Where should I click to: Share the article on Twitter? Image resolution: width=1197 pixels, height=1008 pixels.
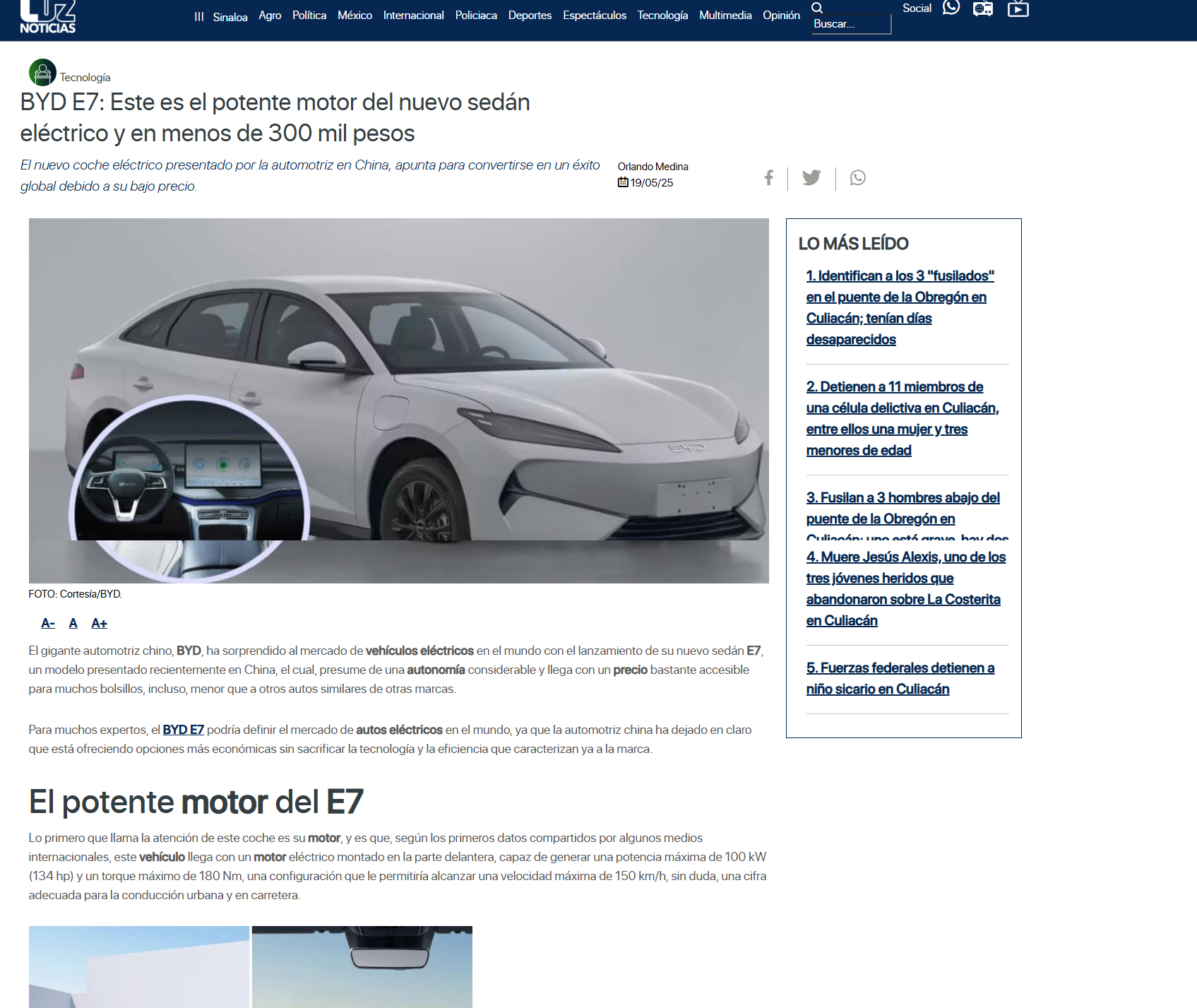811,177
